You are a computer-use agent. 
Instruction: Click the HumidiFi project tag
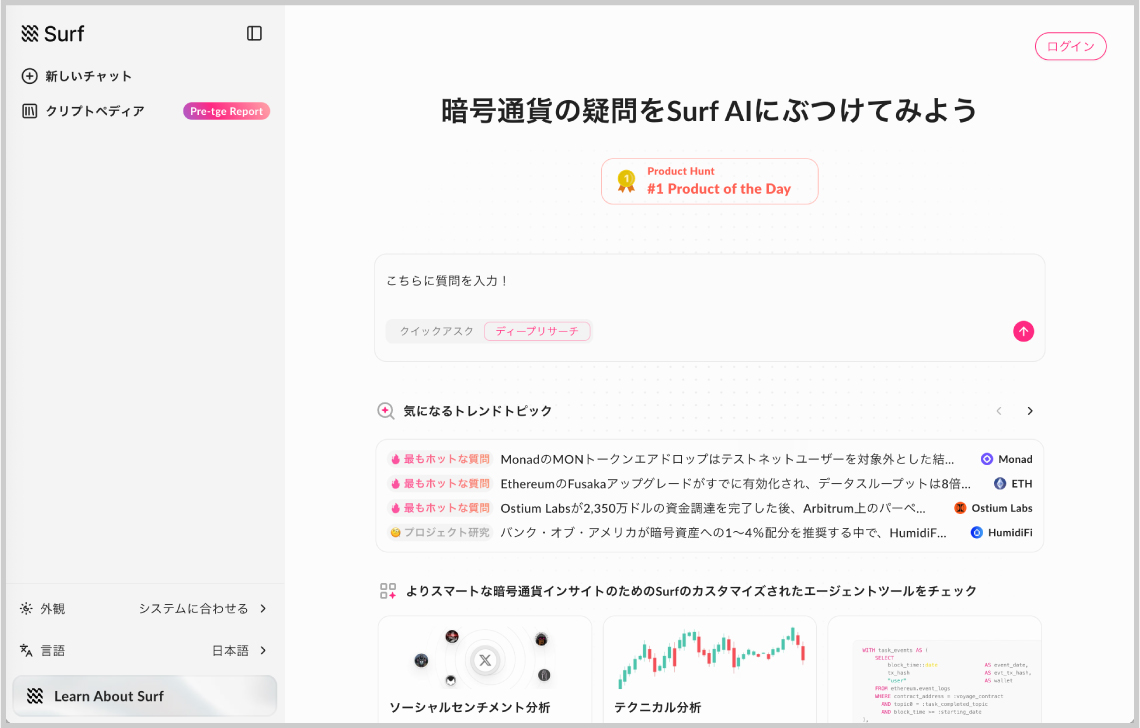pyautogui.click(x=1001, y=532)
